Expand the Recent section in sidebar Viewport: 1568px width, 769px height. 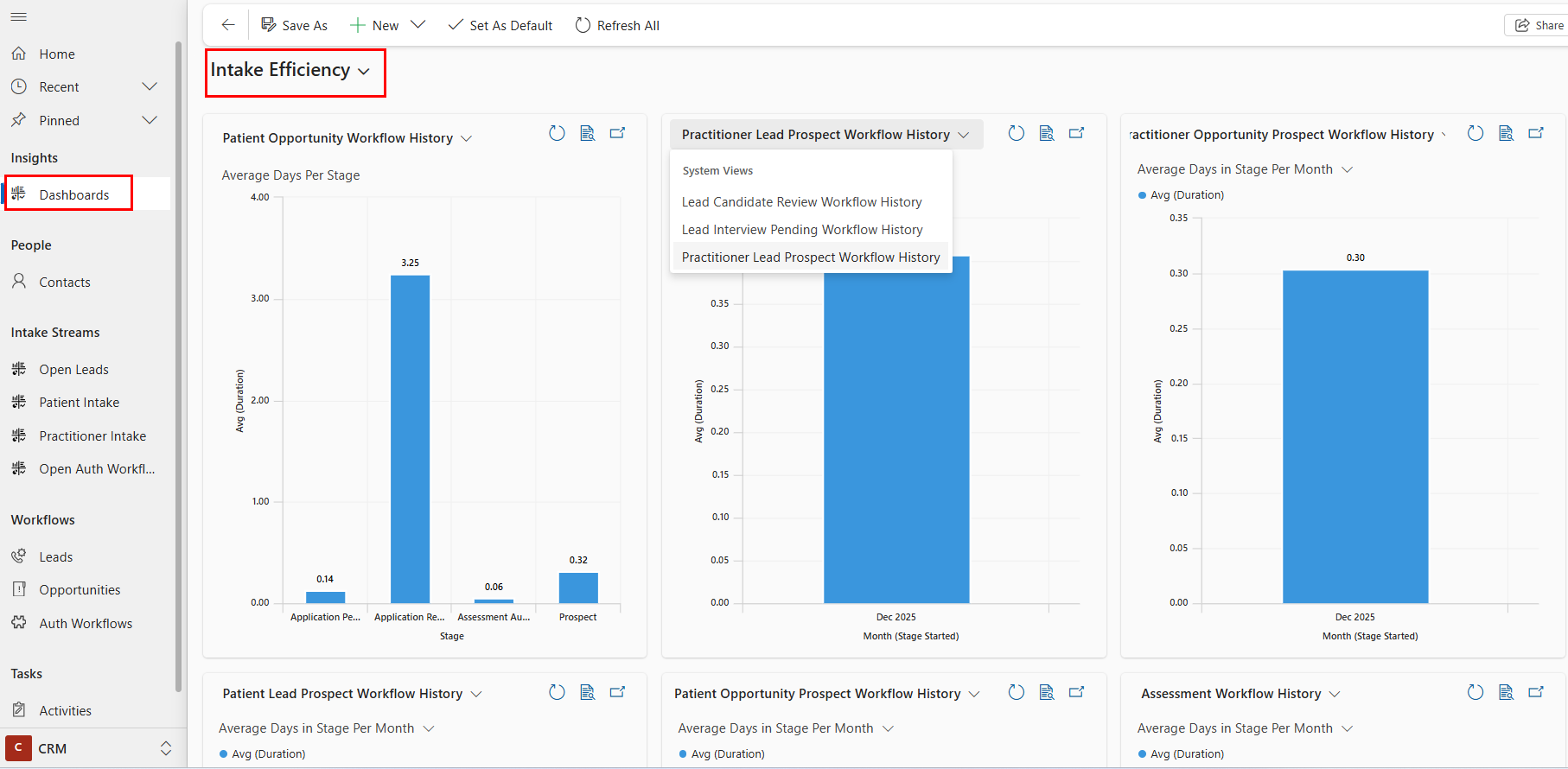tap(150, 86)
